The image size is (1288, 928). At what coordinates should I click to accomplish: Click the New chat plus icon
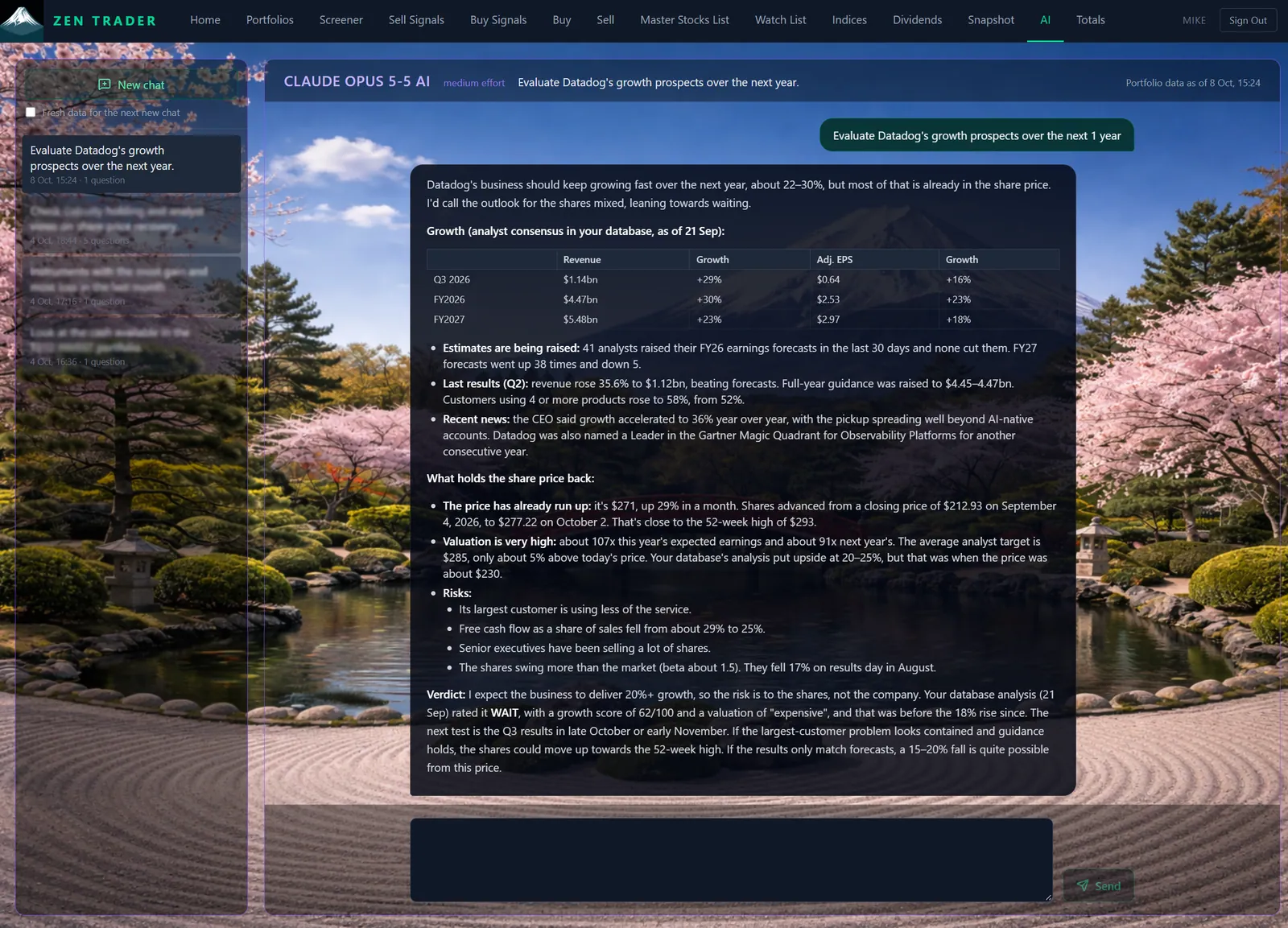point(105,85)
